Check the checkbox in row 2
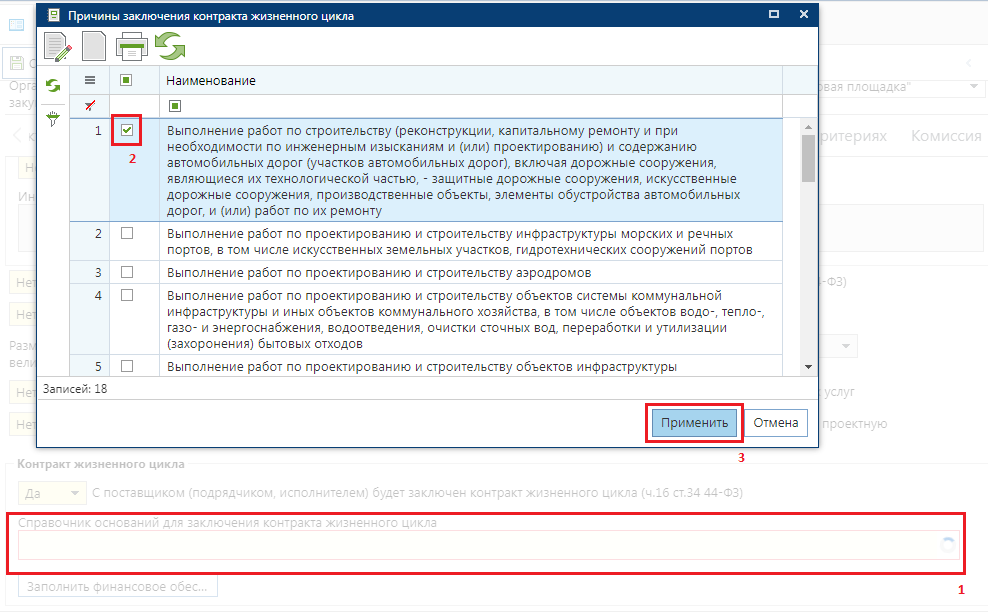This screenshot has height=614, width=988. [x=127, y=233]
